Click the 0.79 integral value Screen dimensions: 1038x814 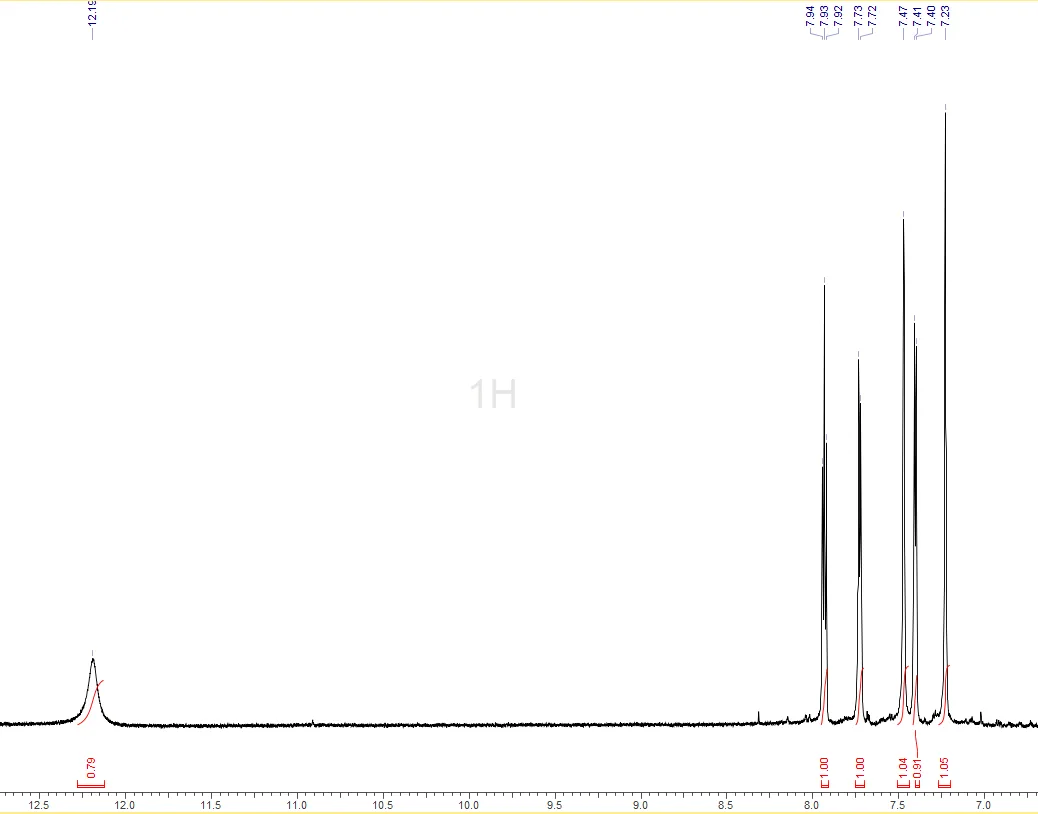tap(91, 768)
